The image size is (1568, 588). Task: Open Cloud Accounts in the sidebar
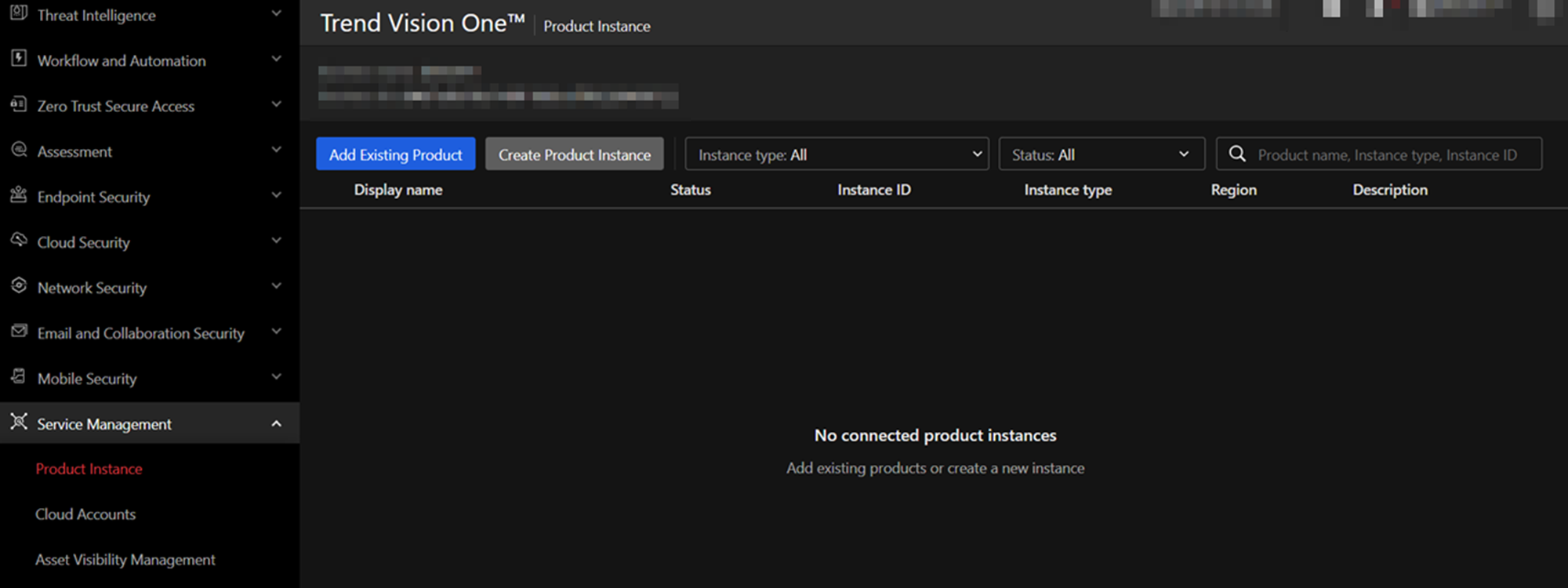(x=85, y=514)
